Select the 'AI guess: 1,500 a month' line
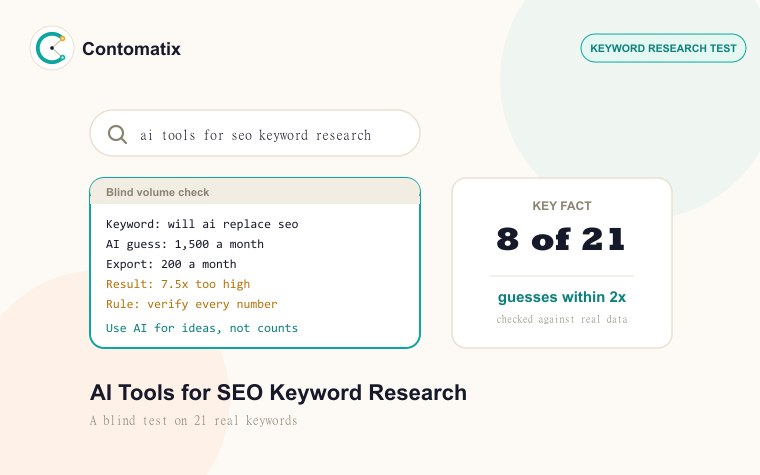The image size is (760, 475). 185,244
